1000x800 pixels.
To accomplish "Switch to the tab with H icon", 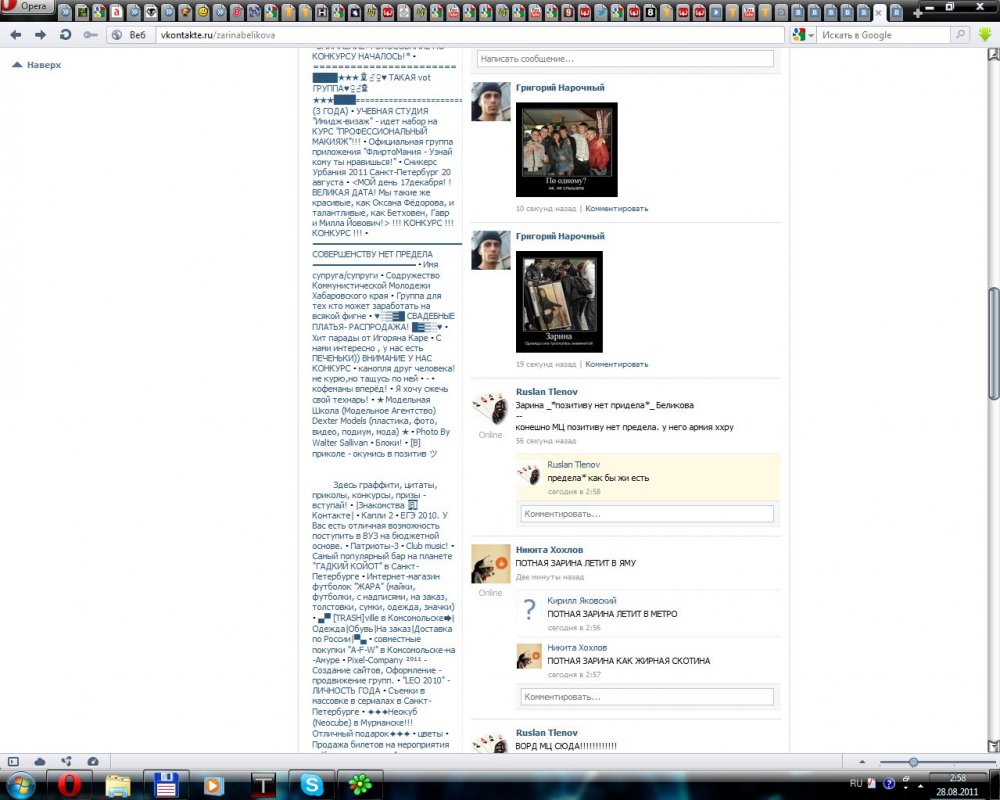I will click(322, 12).
